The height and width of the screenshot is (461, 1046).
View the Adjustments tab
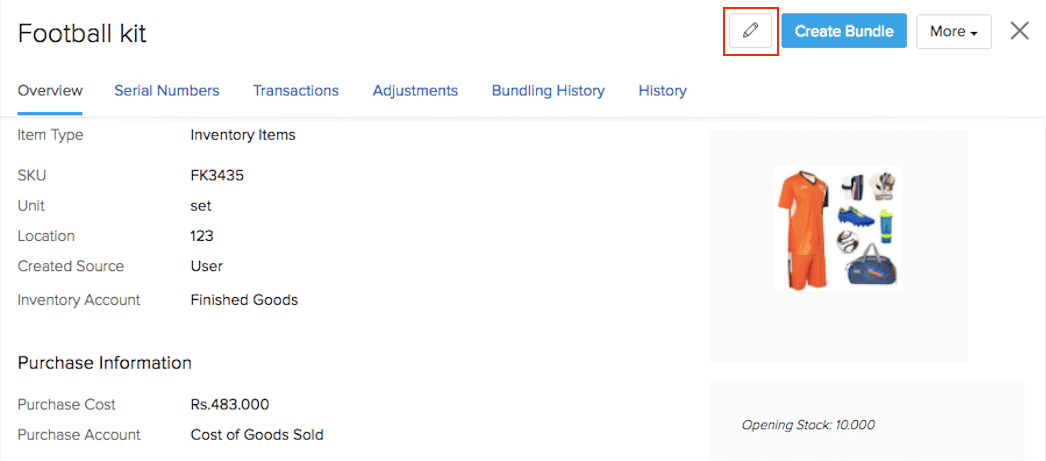point(415,90)
